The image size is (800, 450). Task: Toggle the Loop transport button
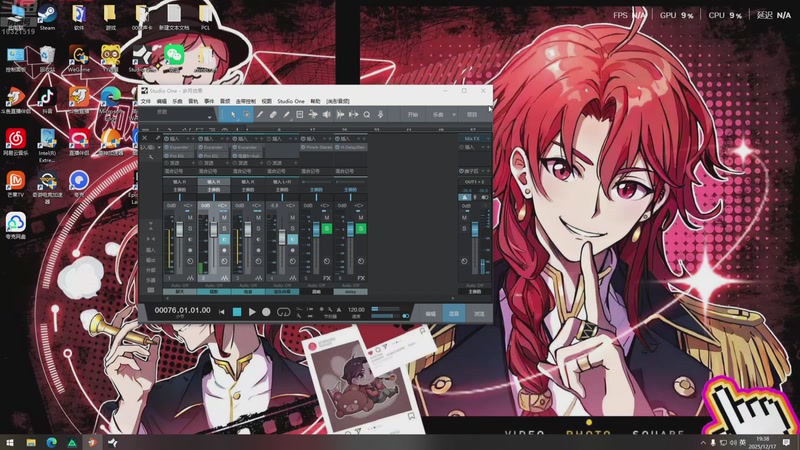283,312
